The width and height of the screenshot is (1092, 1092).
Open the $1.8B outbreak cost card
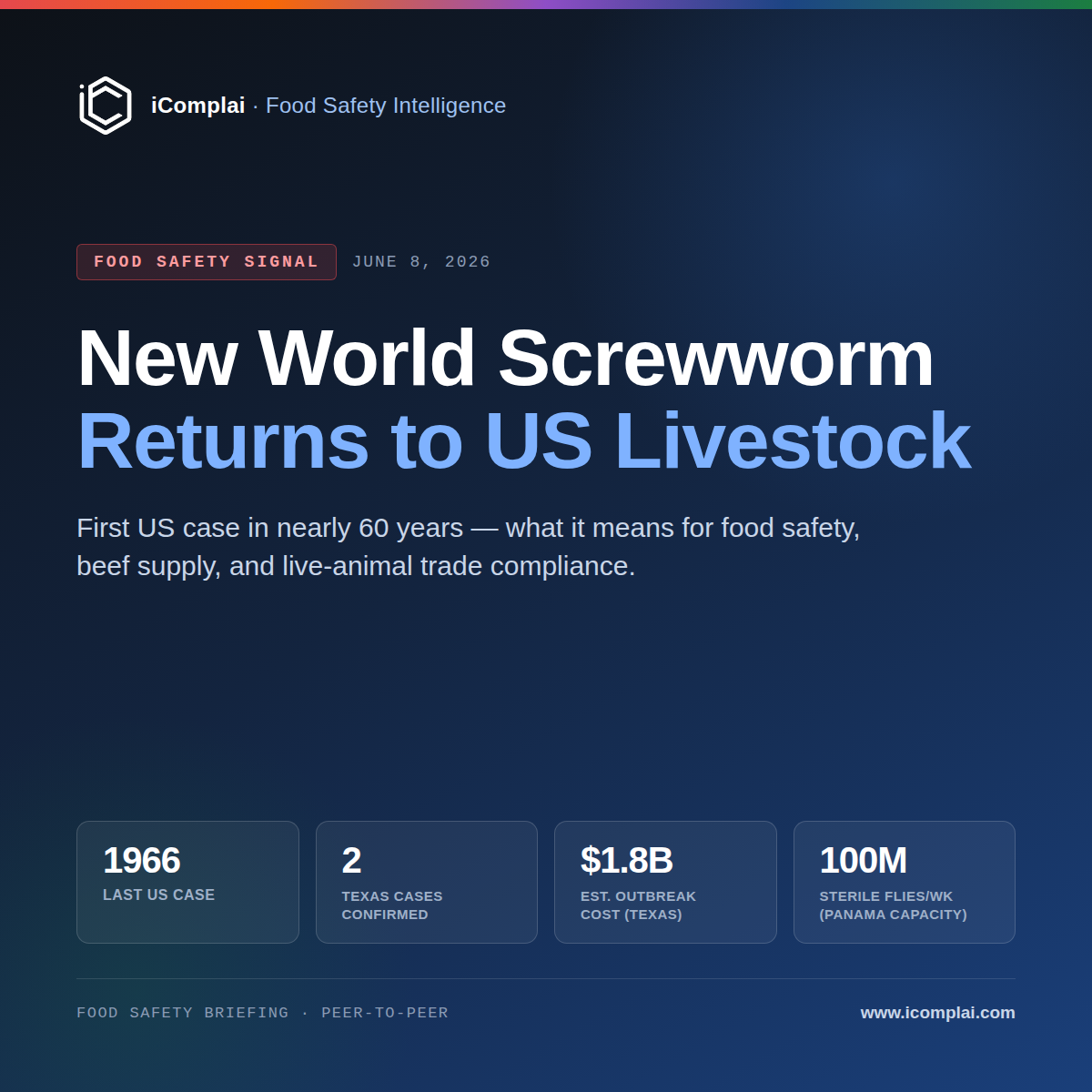(665, 882)
